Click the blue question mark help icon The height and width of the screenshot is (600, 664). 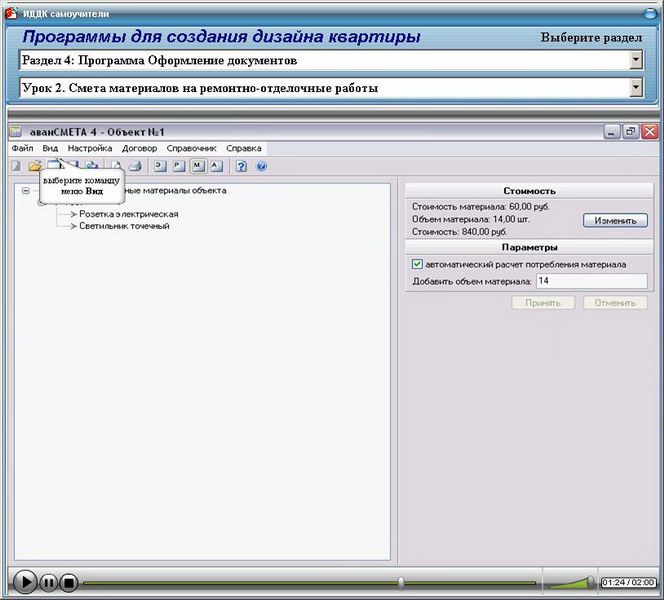click(242, 166)
